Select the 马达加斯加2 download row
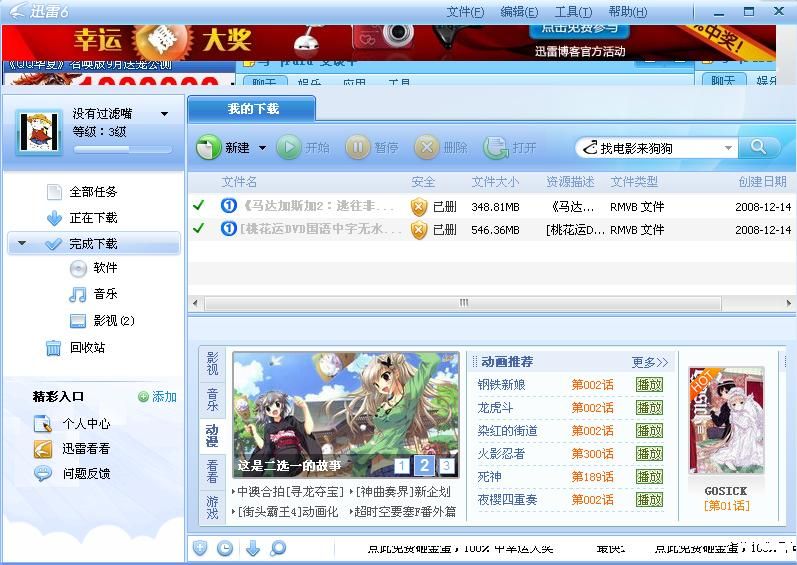 point(492,206)
